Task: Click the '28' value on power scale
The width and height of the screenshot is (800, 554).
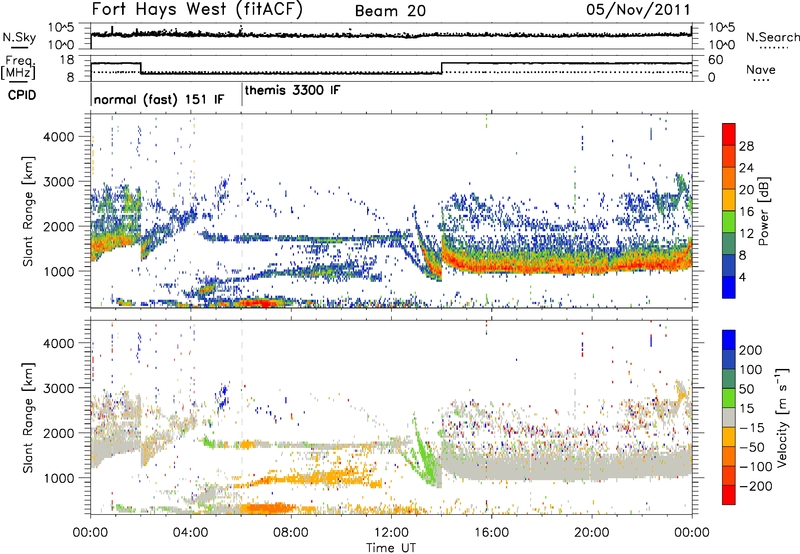Action: (746, 146)
